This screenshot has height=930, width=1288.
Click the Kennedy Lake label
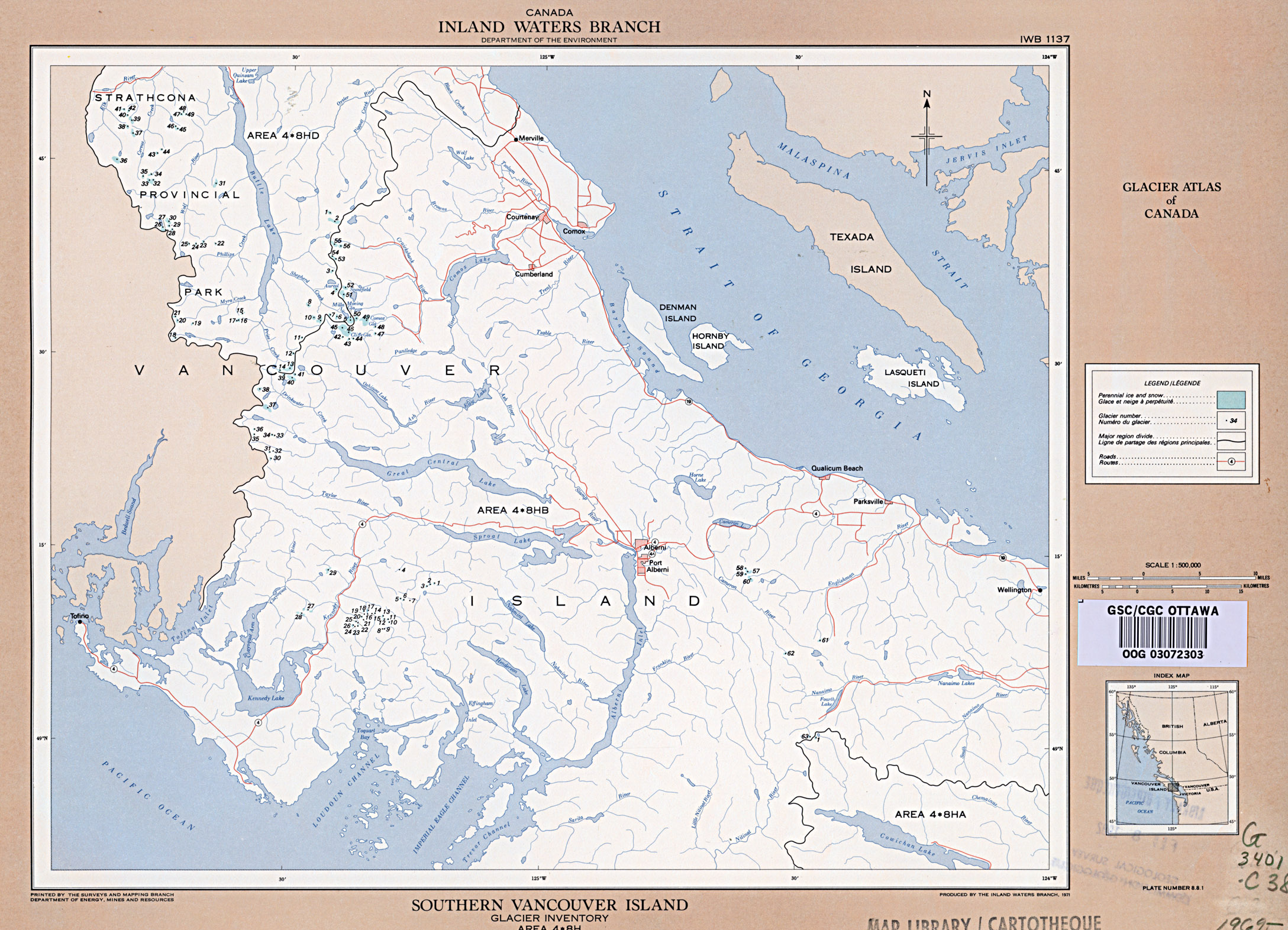266,698
